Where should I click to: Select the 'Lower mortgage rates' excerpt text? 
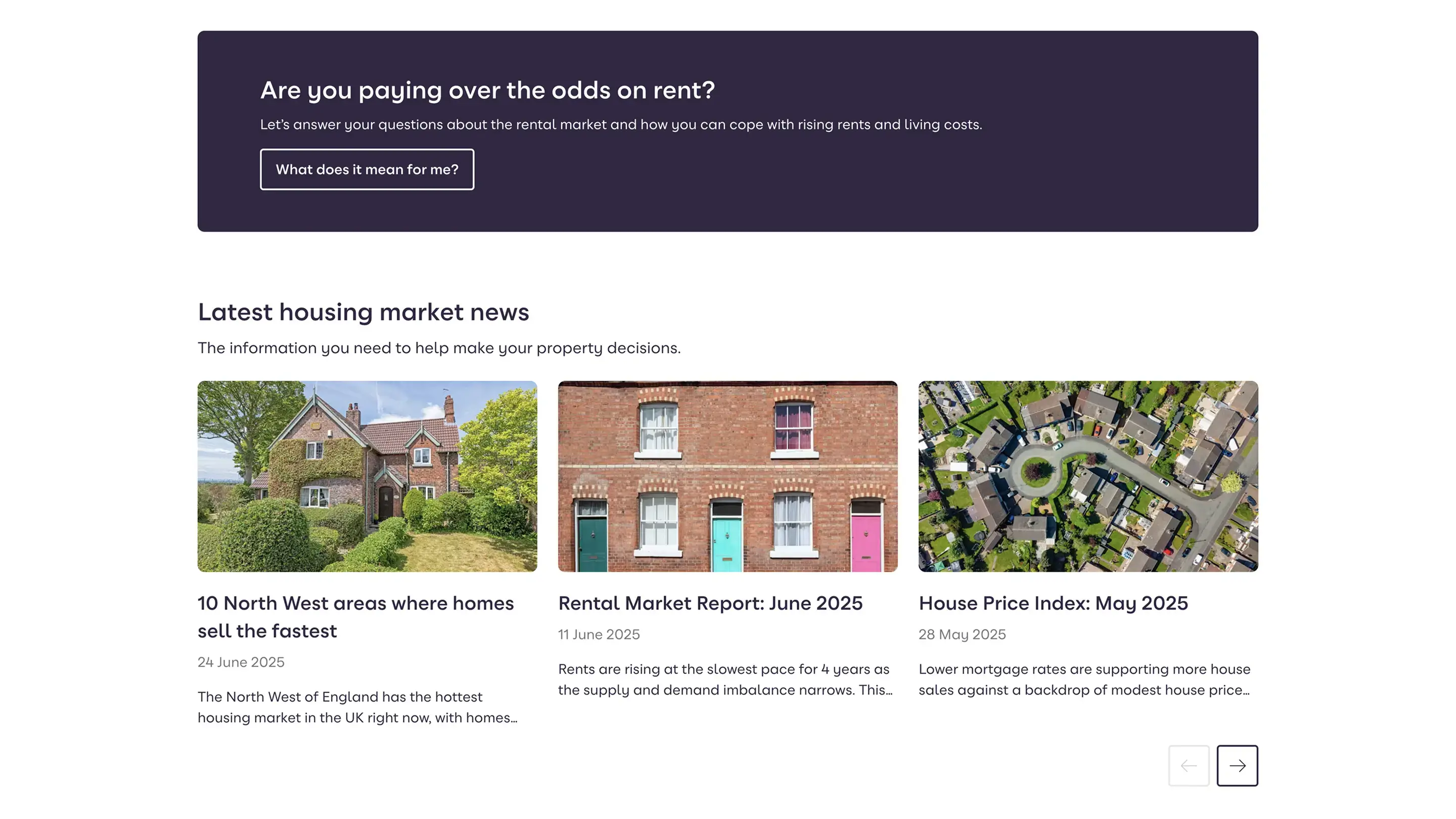coord(1083,679)
